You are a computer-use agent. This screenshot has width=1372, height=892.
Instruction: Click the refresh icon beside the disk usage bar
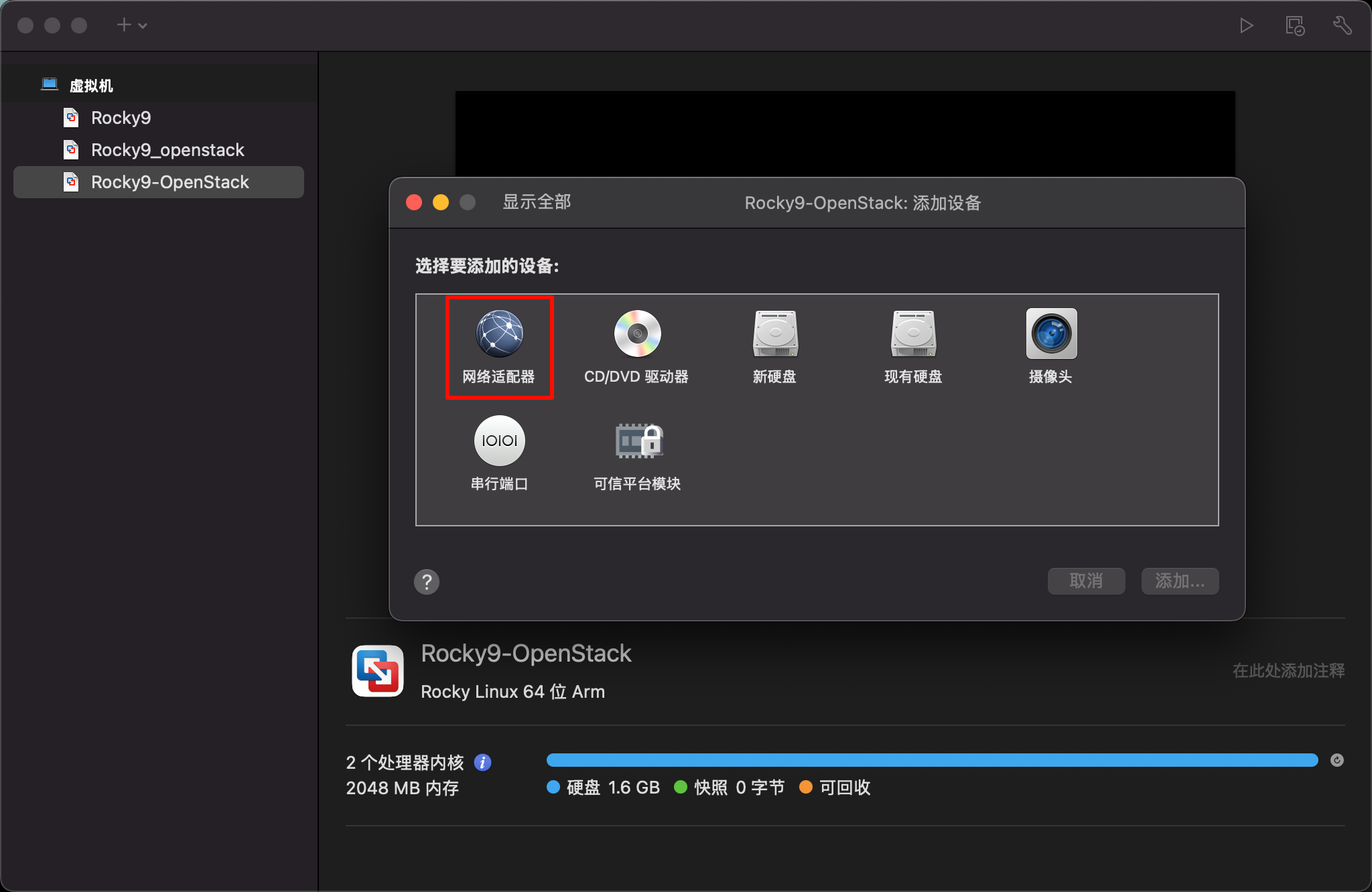pos(1336,760)
